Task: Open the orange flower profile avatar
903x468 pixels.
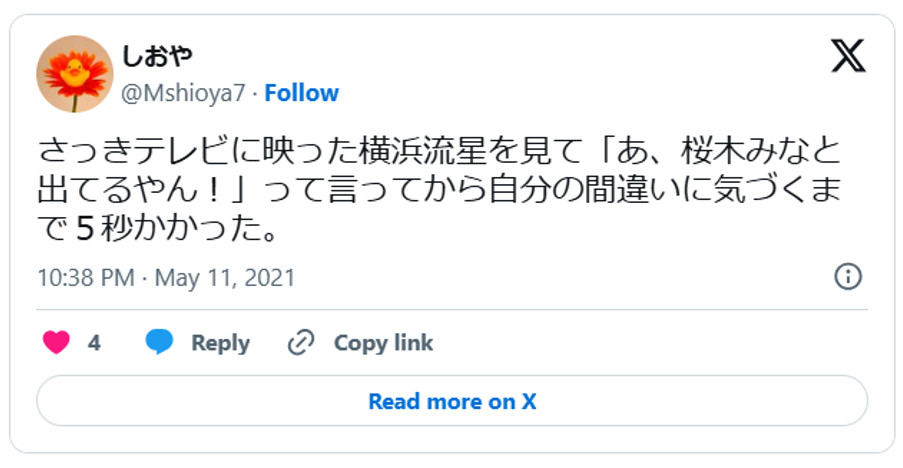Action: point(74,73)
